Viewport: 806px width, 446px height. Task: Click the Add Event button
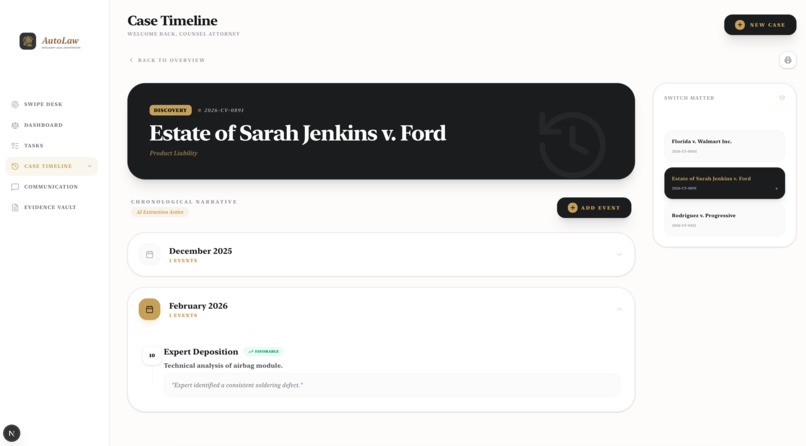tap(594, 208)
